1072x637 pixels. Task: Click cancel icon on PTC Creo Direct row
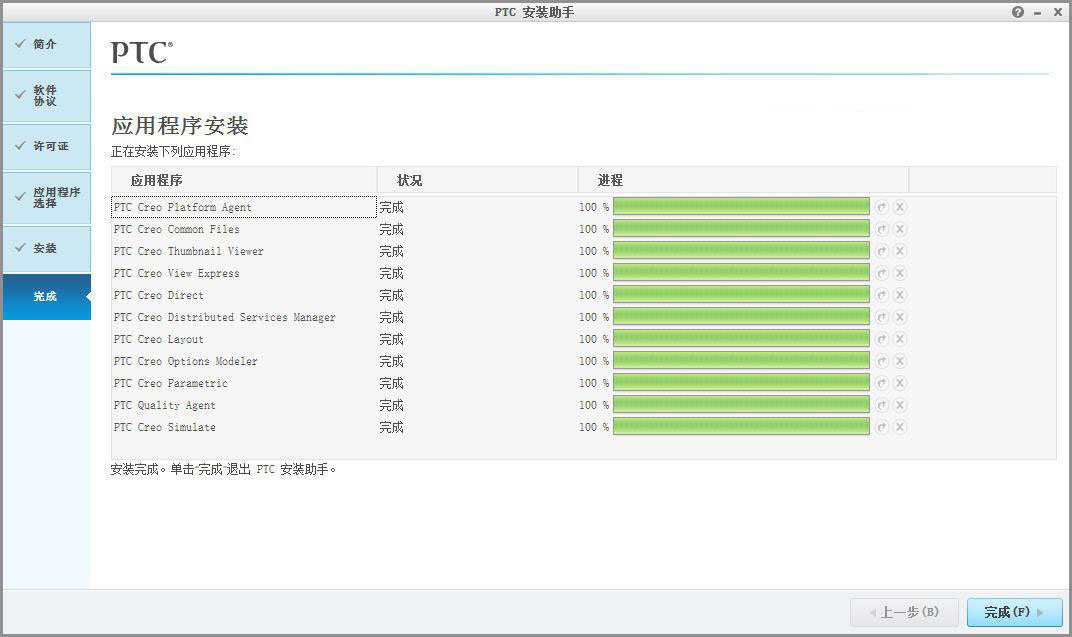[899, 295]
